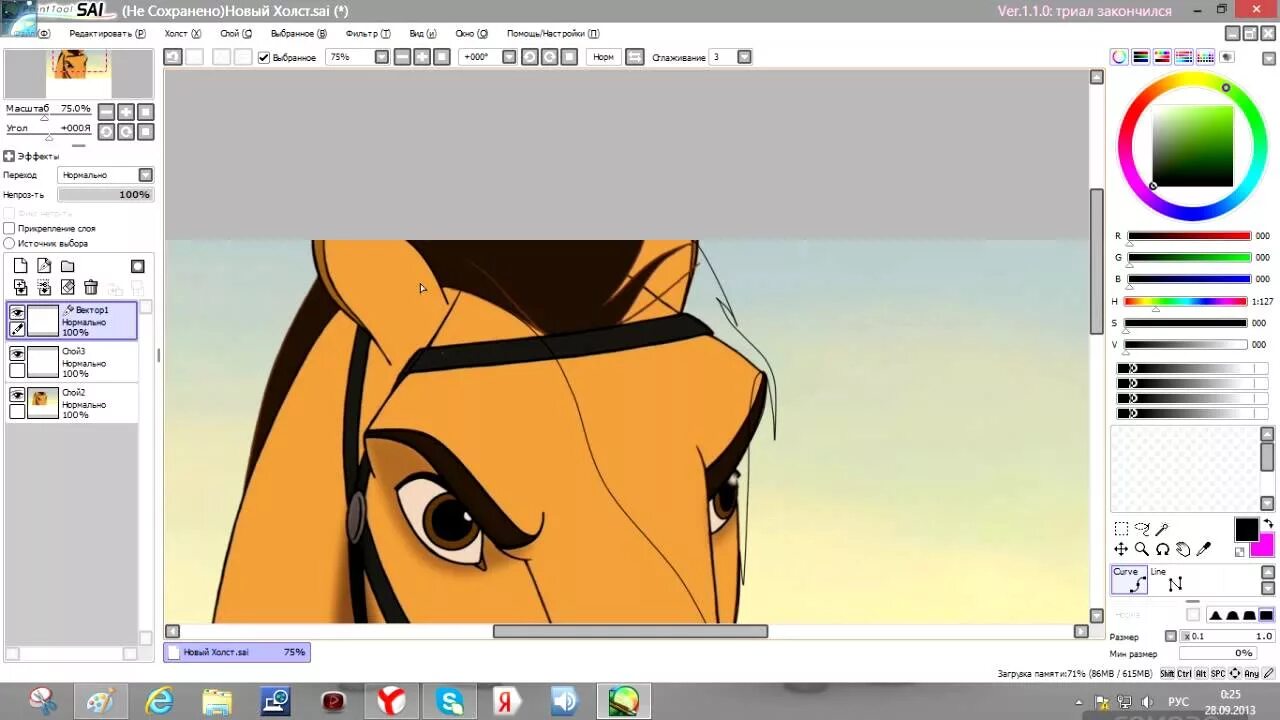The width and height of the screenshot is (1280, 720).
Task: Hide the Слой2 layer
Action: tap(17, 395)
